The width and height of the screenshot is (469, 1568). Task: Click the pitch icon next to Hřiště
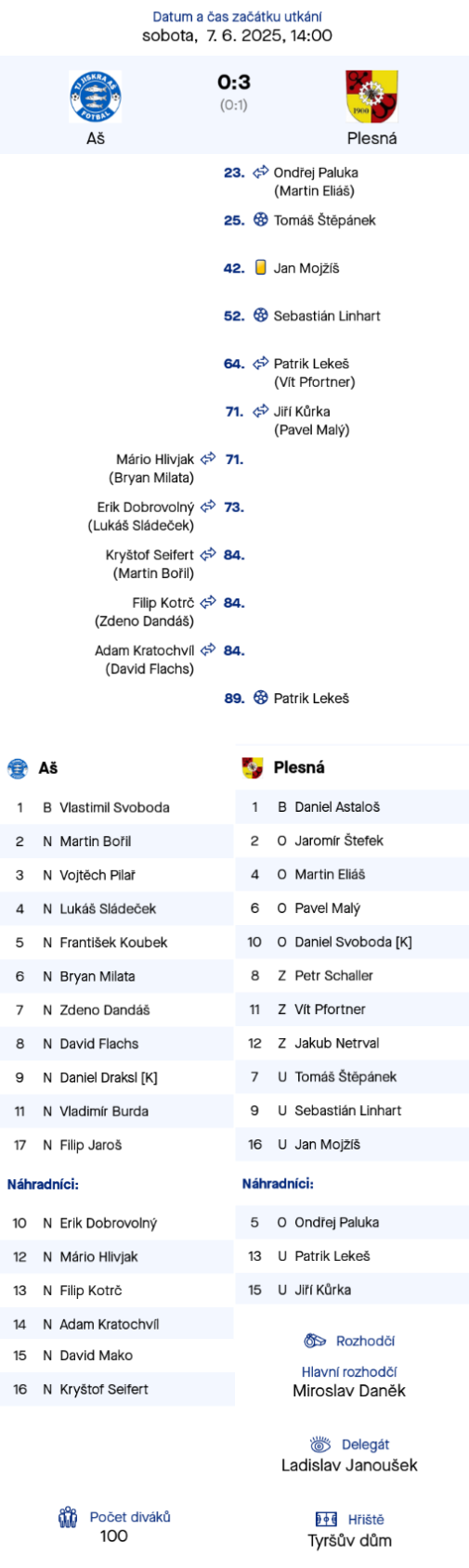(326, 1519)
